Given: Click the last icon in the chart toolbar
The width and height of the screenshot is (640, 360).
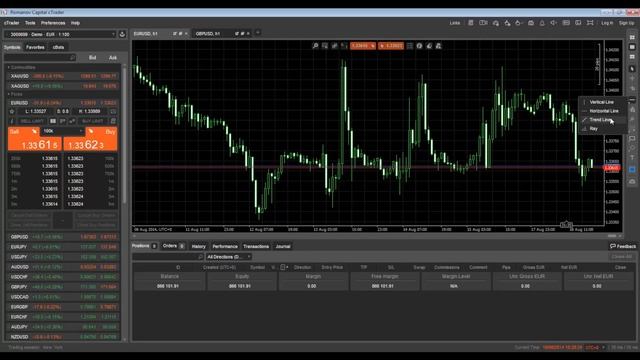Looking at the screenshot, I should pyautogui.click(x=439, y=46).
